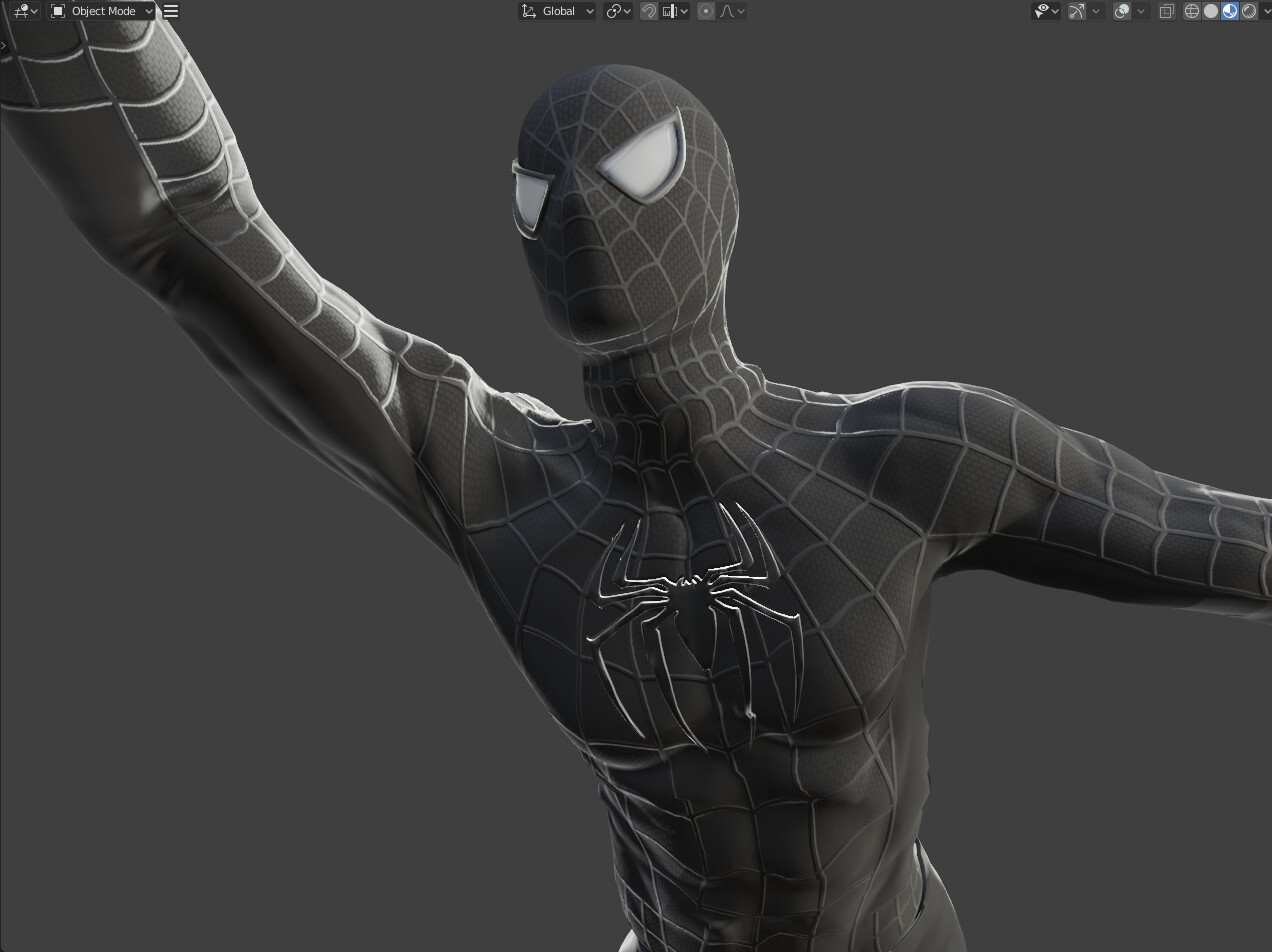Switch to Wireframe viewport shading
The width and height of the screenshot is (1272, 952).
1192,11
